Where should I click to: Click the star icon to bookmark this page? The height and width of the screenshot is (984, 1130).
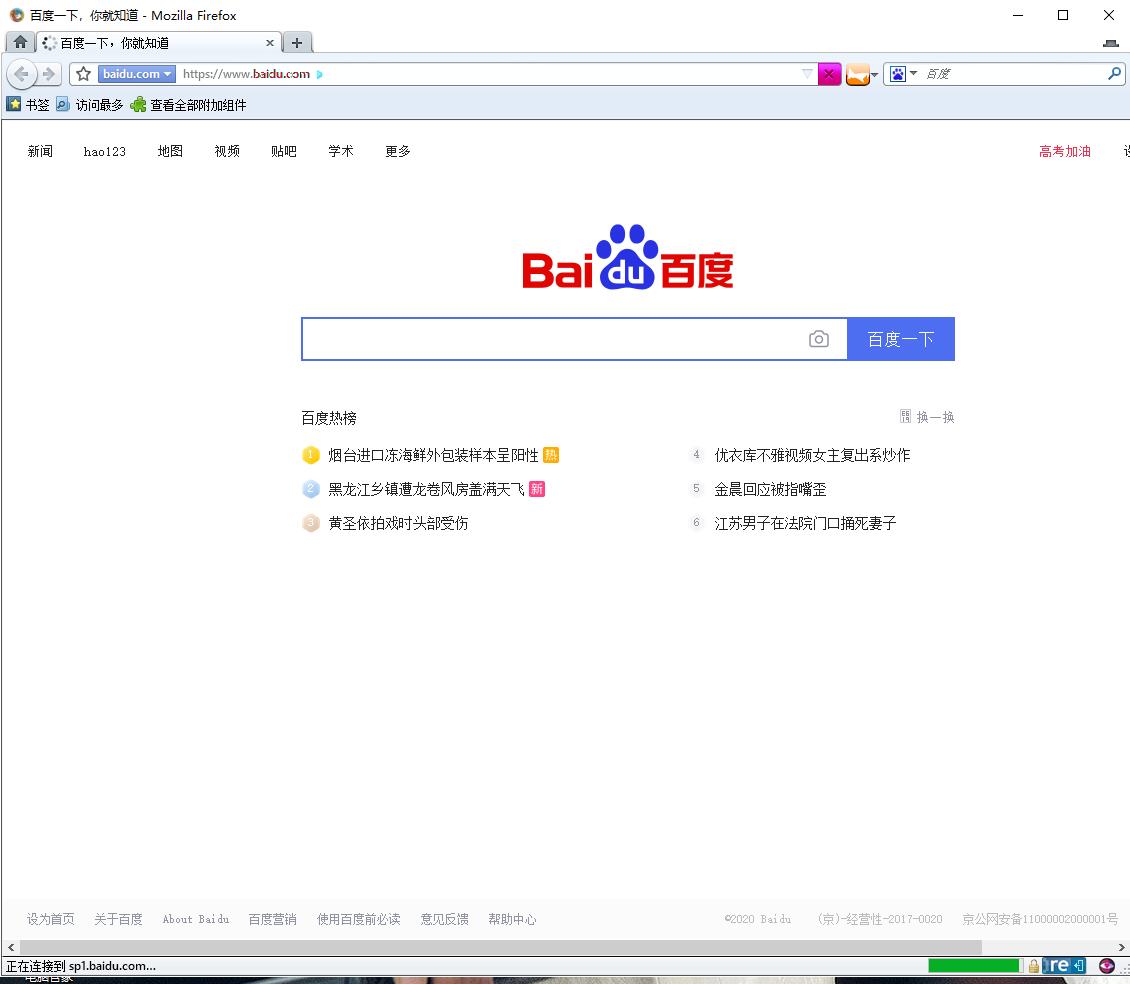[x=82, y=73]
